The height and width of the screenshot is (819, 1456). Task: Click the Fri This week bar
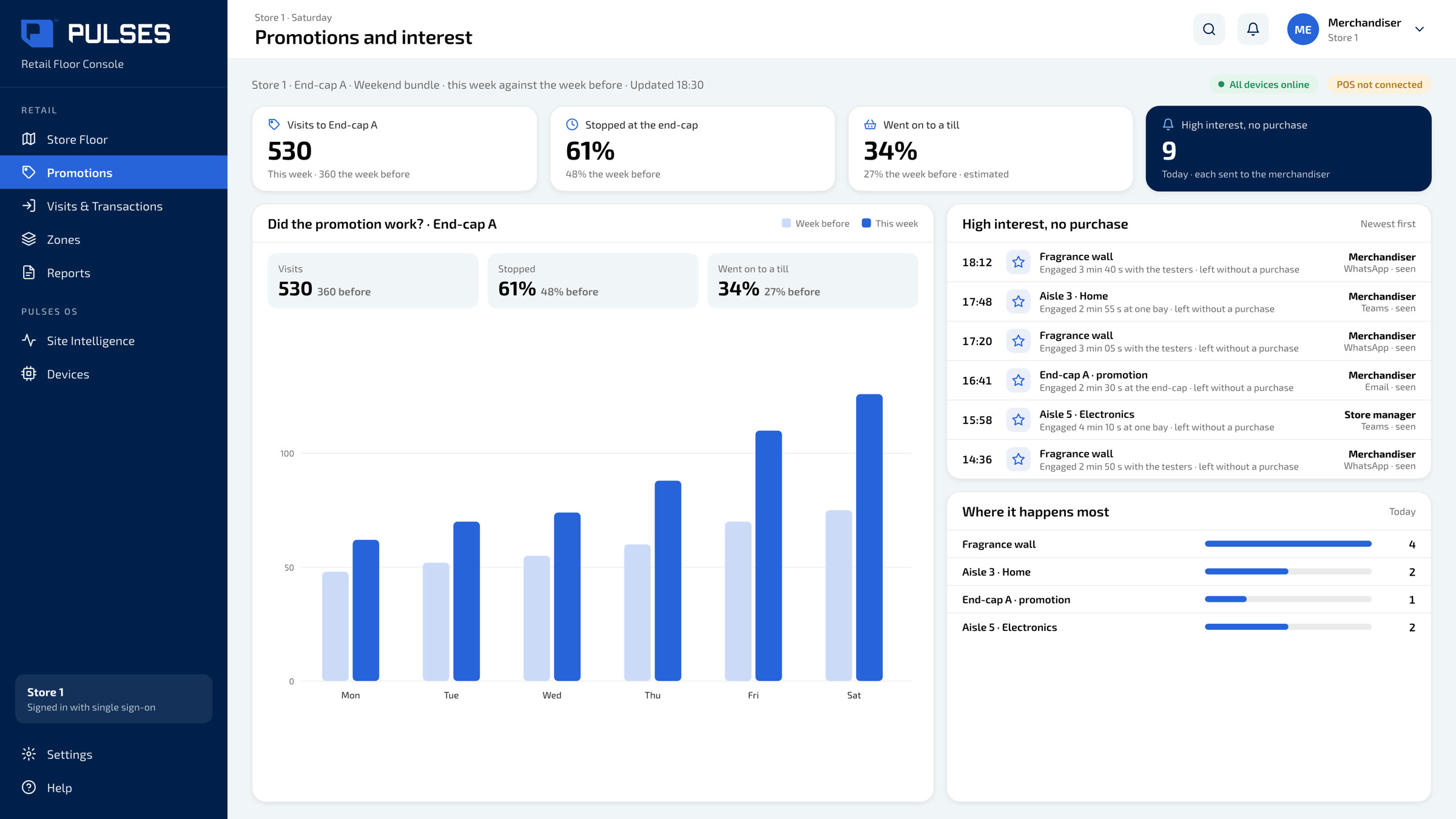[769, 556]
